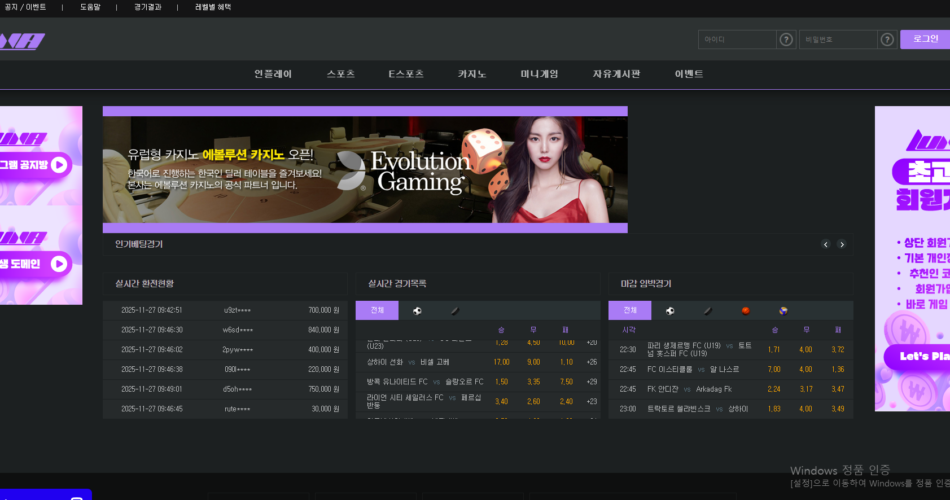Viewport: 950px width, 500px height.
Task: Click the help icon beside the password field
Action: 886,40
